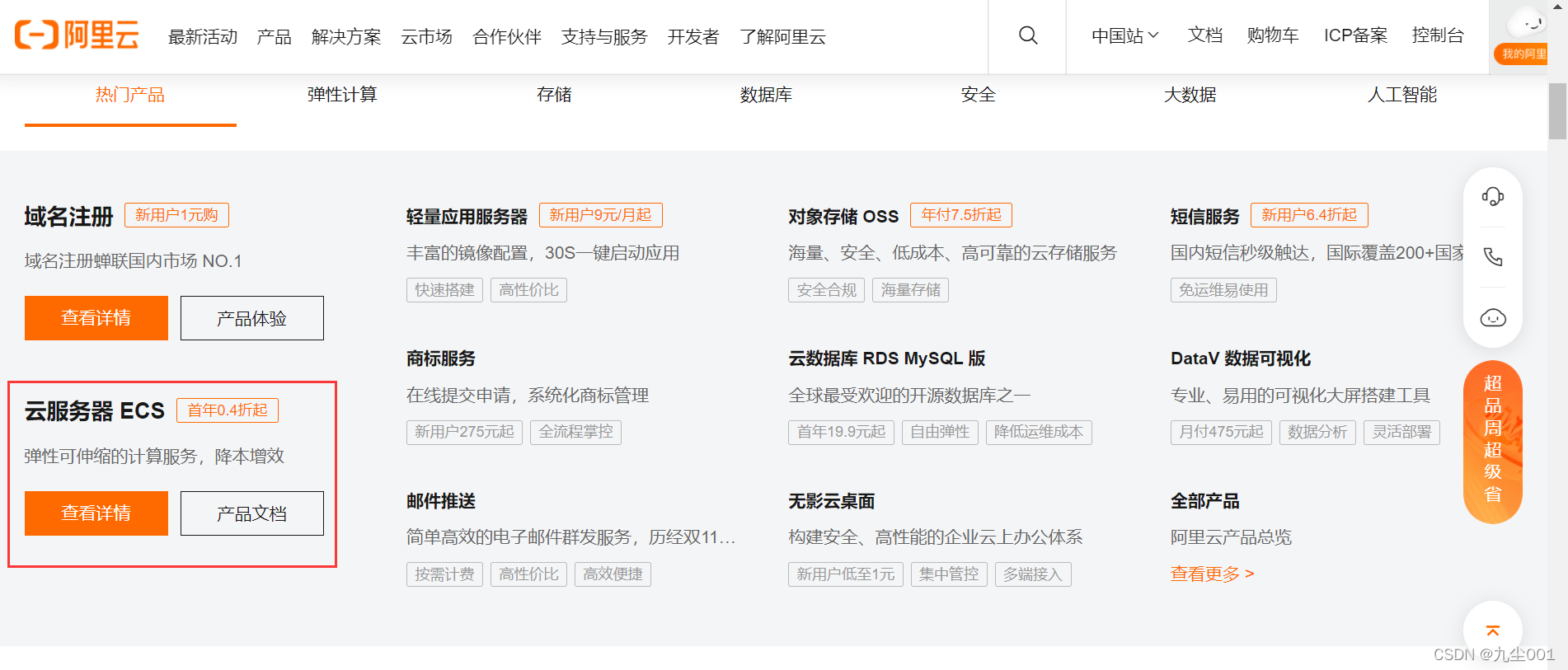Click the 产品文档 button
Screen dimensions: 1568x670
(x=252, y=513)
